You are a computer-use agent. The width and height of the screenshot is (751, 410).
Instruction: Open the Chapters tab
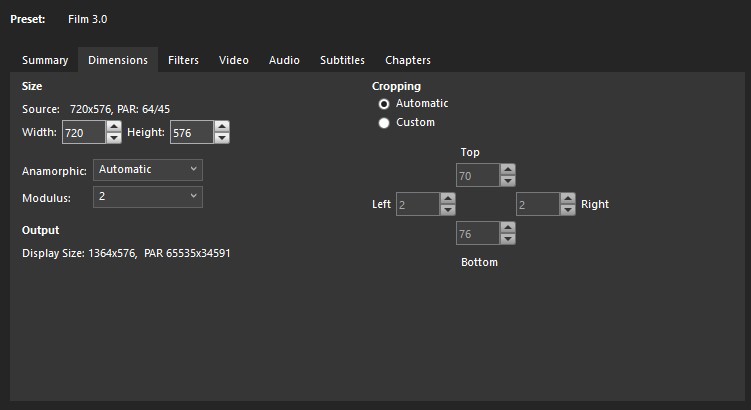408,60
